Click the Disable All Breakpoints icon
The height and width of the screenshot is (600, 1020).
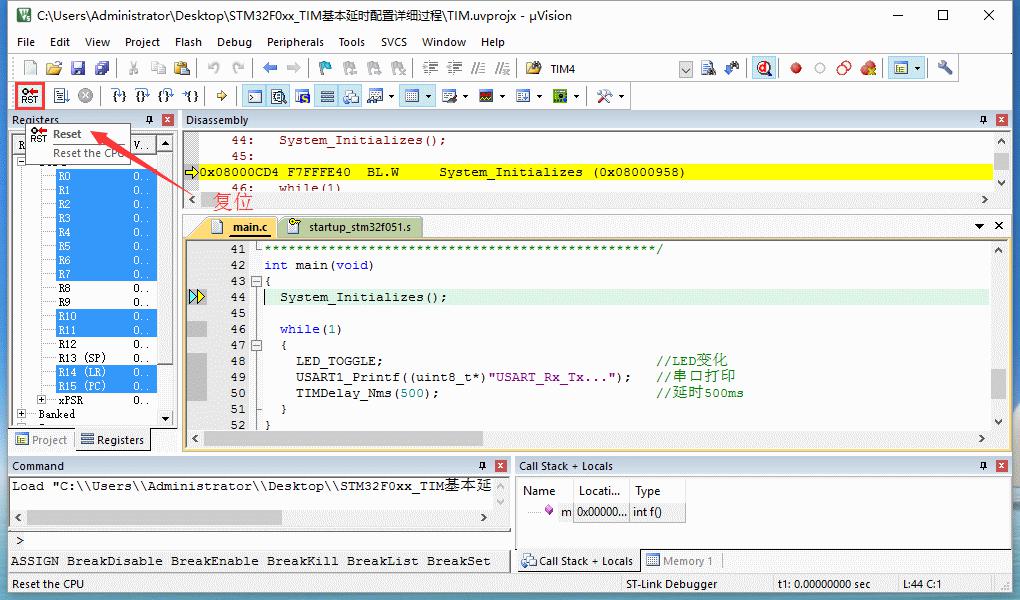coord(844,68)
